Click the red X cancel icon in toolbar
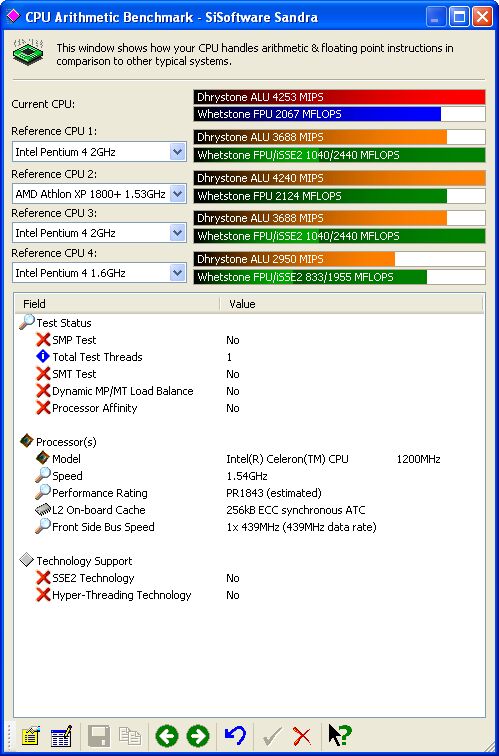Screen dimensions: 499x756 (302, 736)
